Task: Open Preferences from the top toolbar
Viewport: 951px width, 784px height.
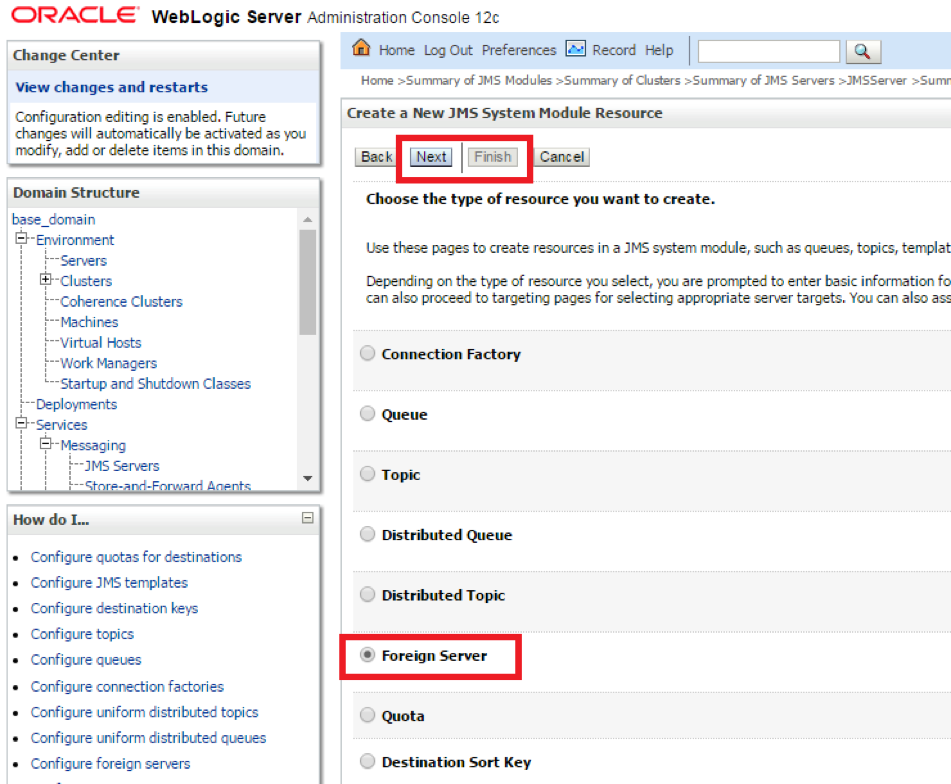Action: pyautogui.click(x=518, y=50)
